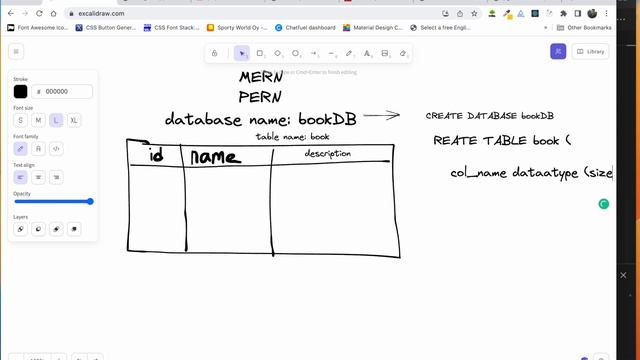
Task: Select the 'col_name dataatype (size' text
Action: coord(531,173)
